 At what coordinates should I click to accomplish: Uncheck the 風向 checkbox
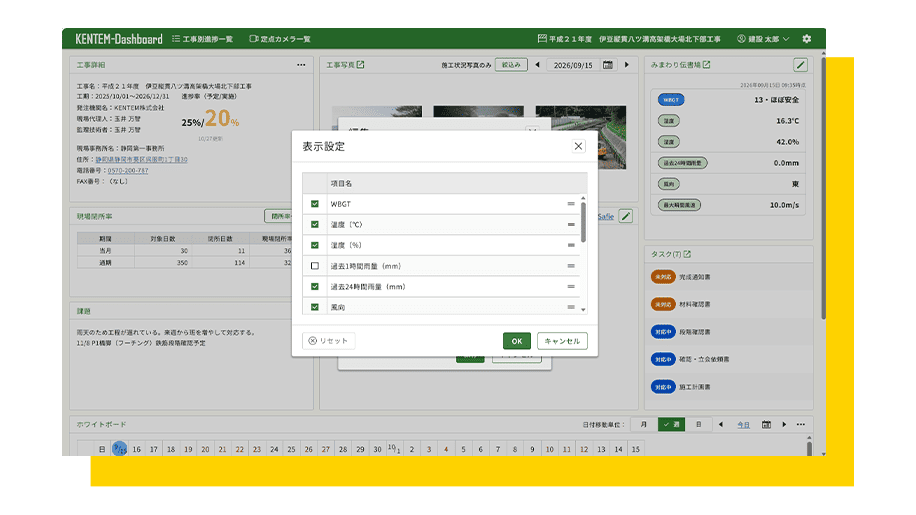click(x=315, y=307)
